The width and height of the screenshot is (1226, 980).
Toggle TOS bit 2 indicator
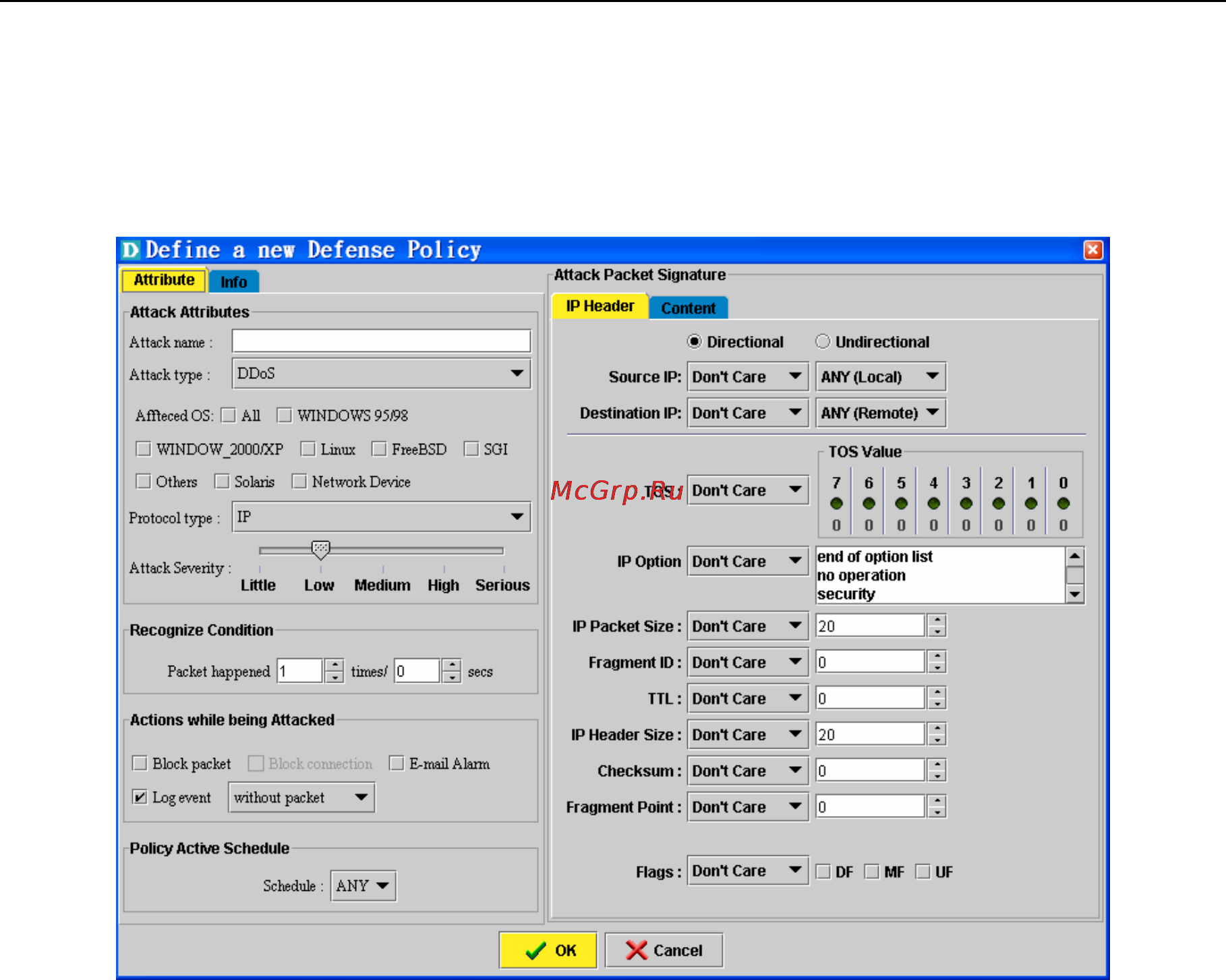(999, 503)
